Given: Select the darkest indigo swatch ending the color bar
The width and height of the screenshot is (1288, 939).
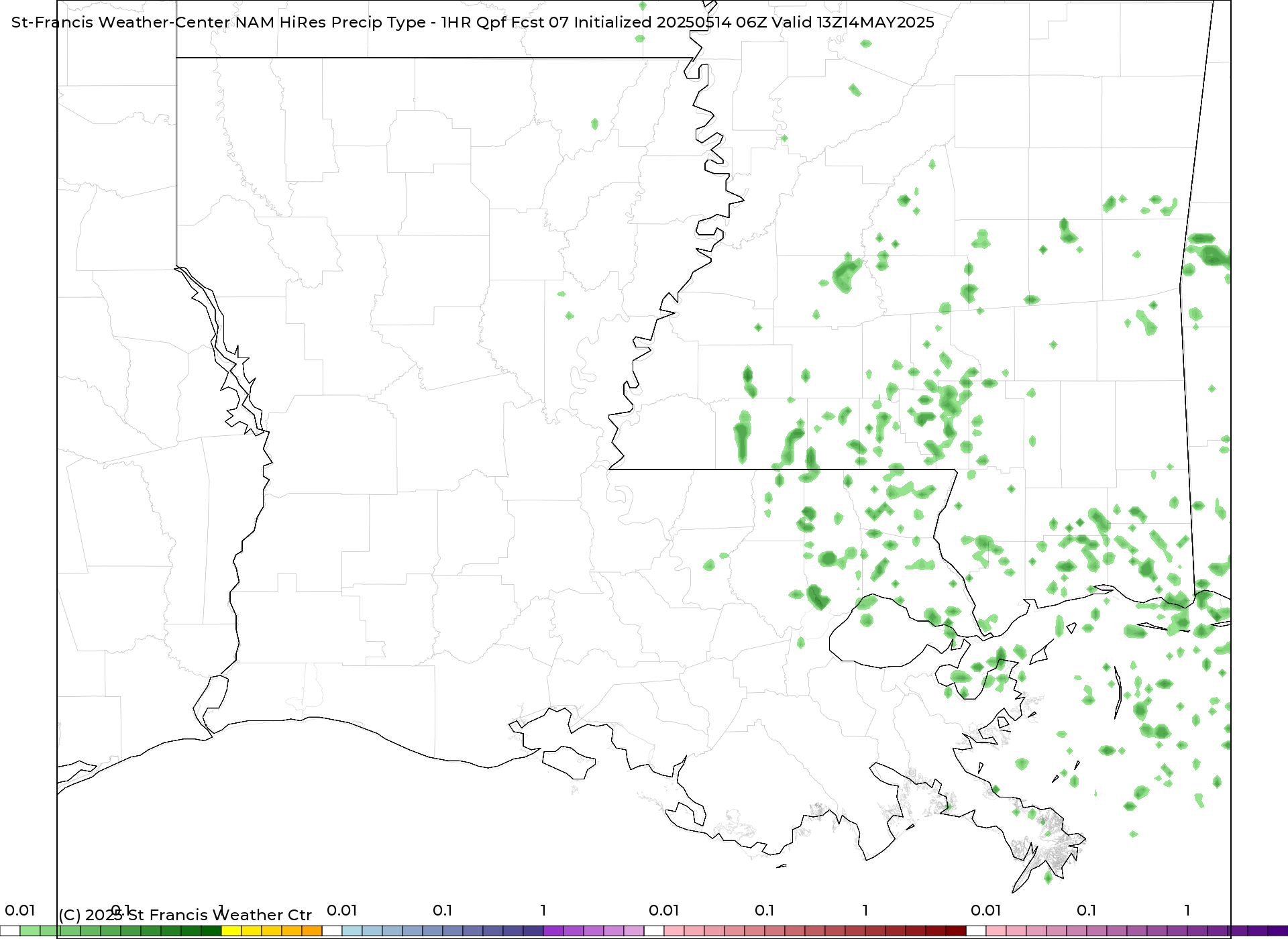Looking at the screenshot, I should pyautogui.click(x=1278, y=930).
